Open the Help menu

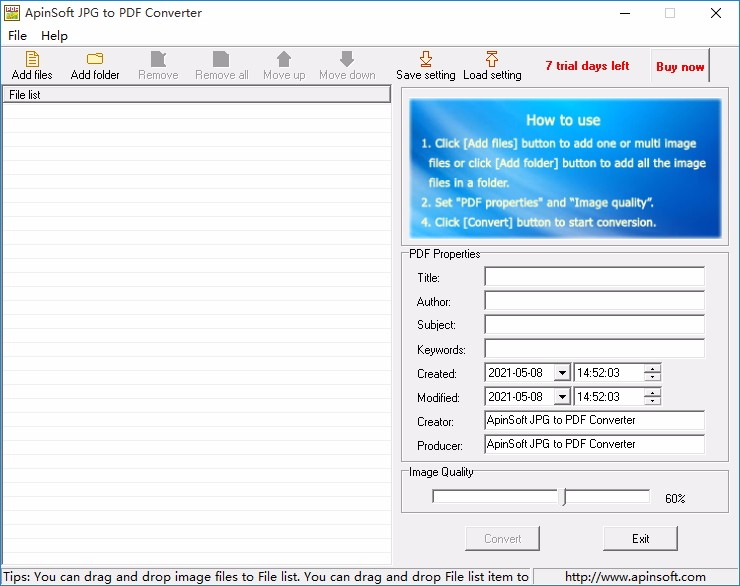click(x=54, y=36)
